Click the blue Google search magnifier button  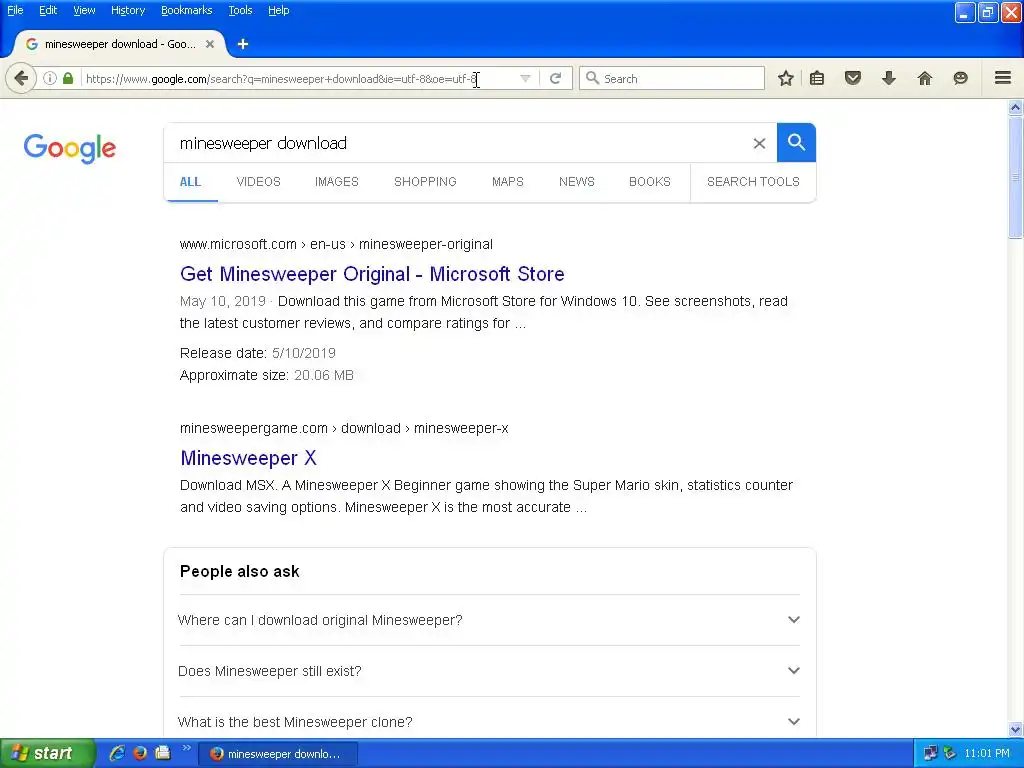pyautogui.click(x=796, y=142)
